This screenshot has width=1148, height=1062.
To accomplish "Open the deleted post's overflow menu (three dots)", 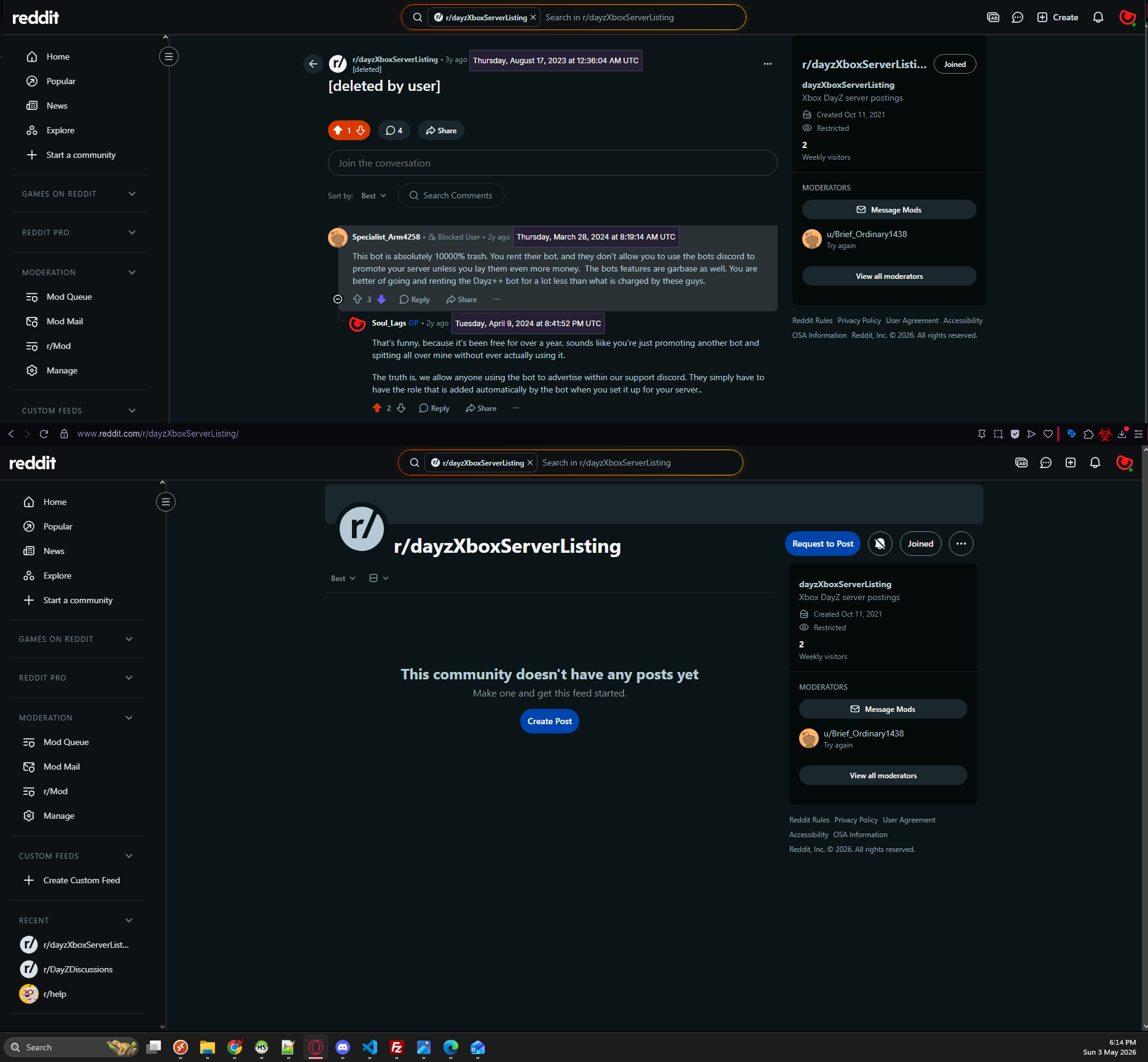I will coord(768,64).
